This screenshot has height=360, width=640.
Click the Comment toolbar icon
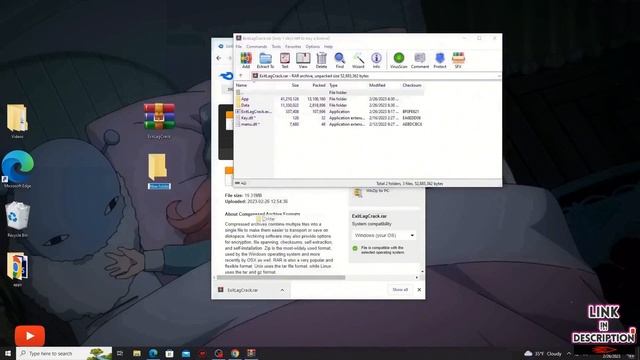pyautogui.click(x=420, y=60)
